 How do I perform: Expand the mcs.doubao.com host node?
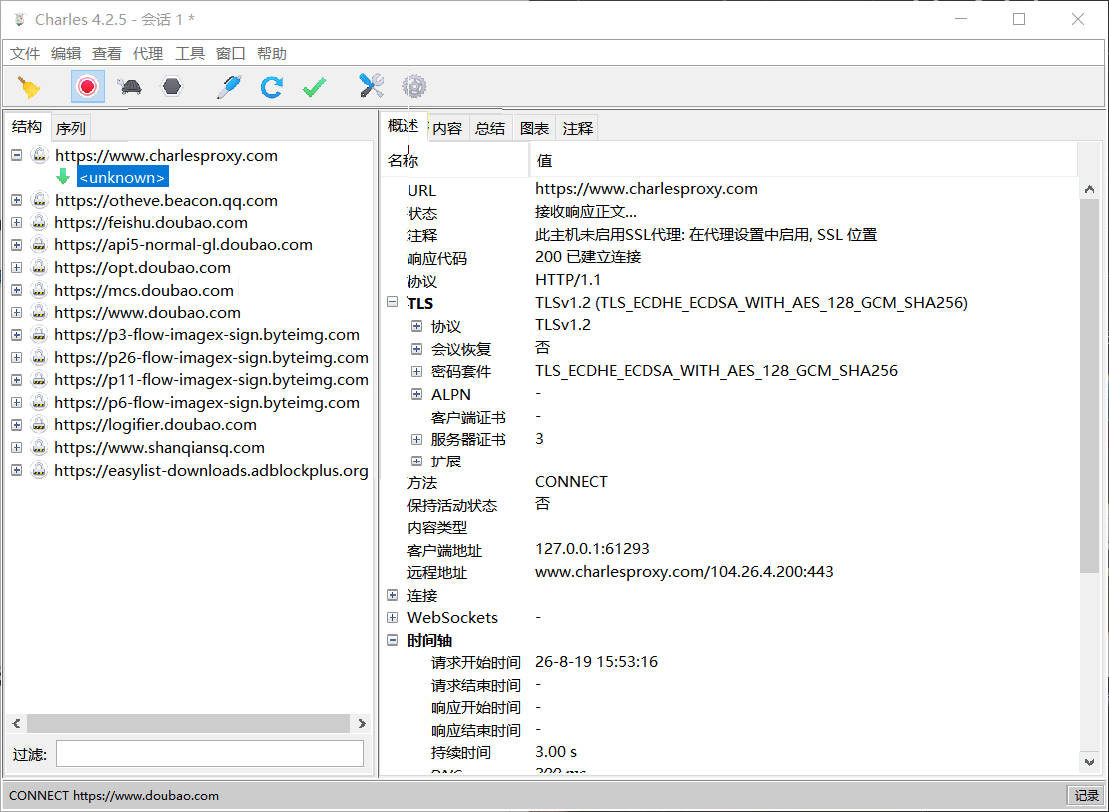(16, 290)
